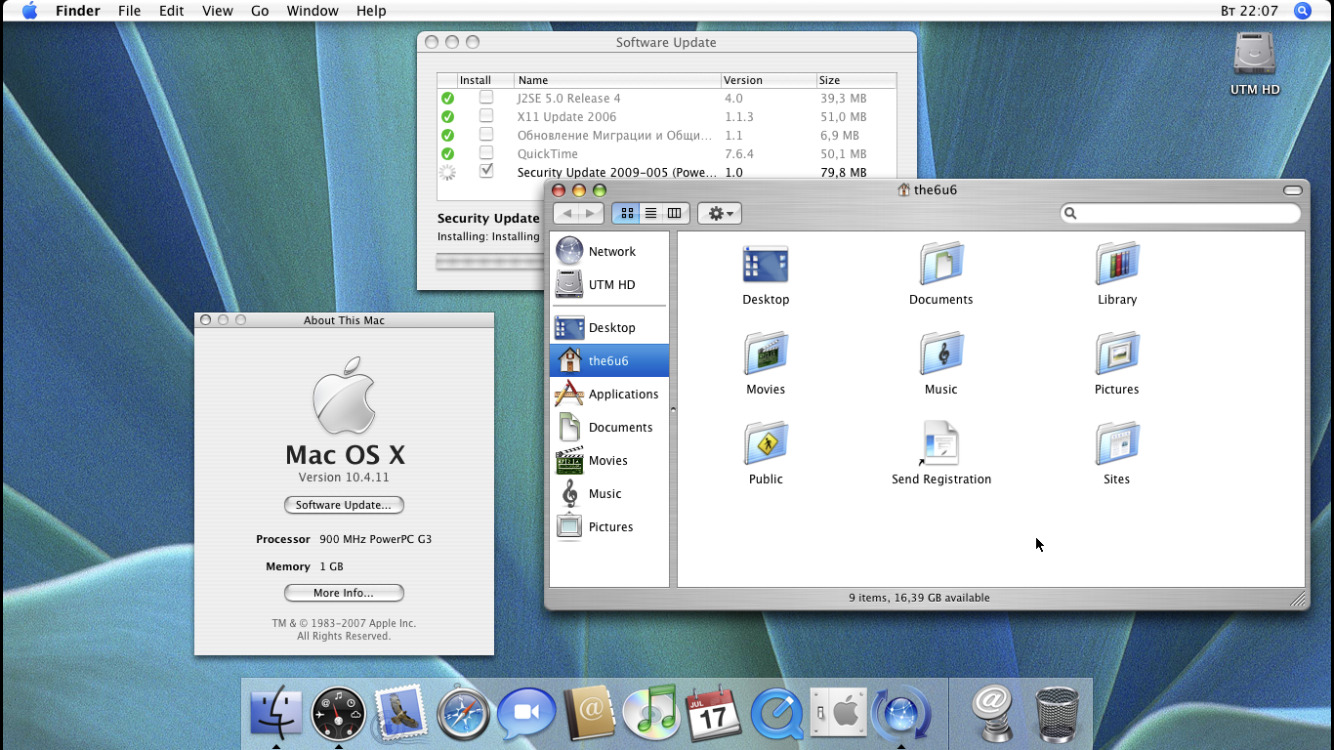This screenshot has width=1334, height=750.
Task: Check the J2SE 5.0 Release 4 checkbox
Action: click(486, 98)
